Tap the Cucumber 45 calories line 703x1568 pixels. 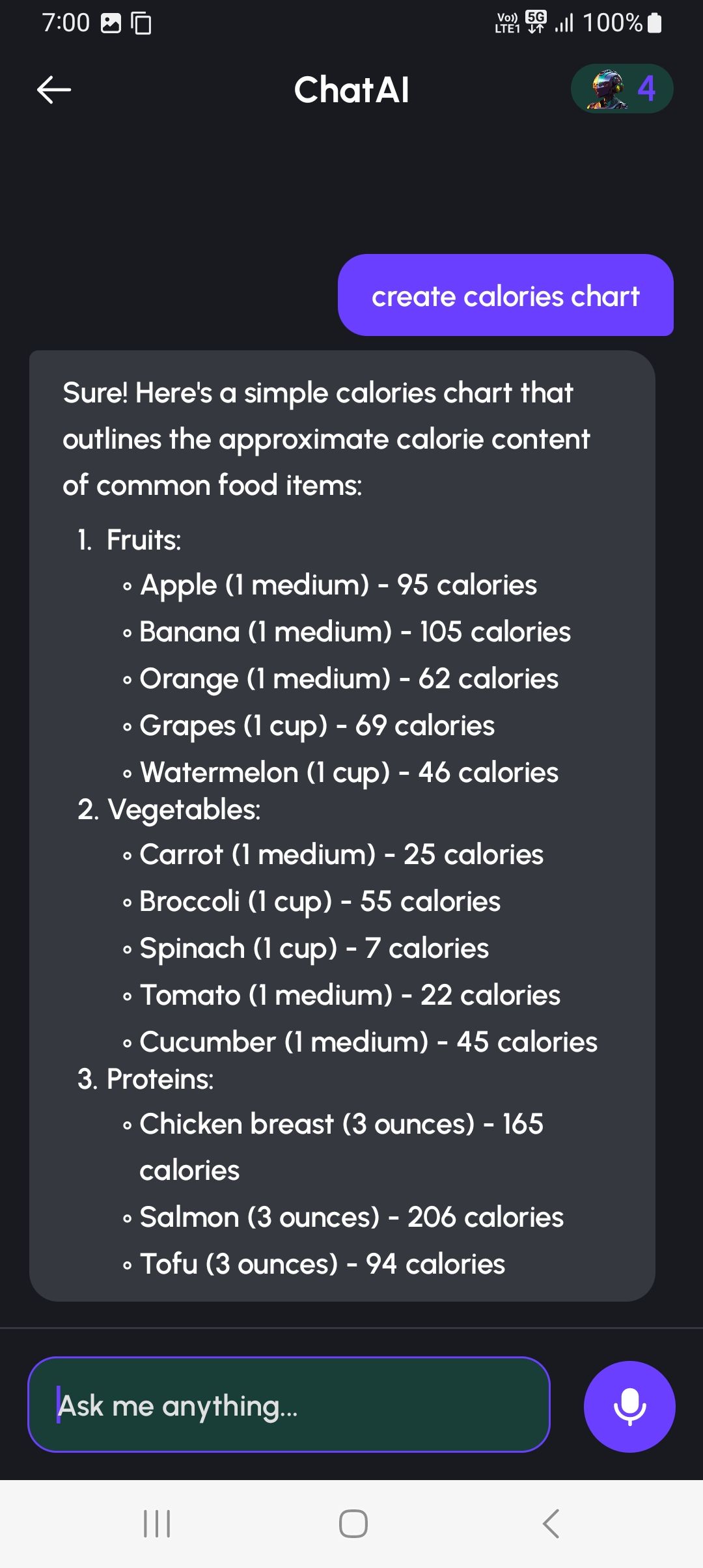tap(368, 1042)
